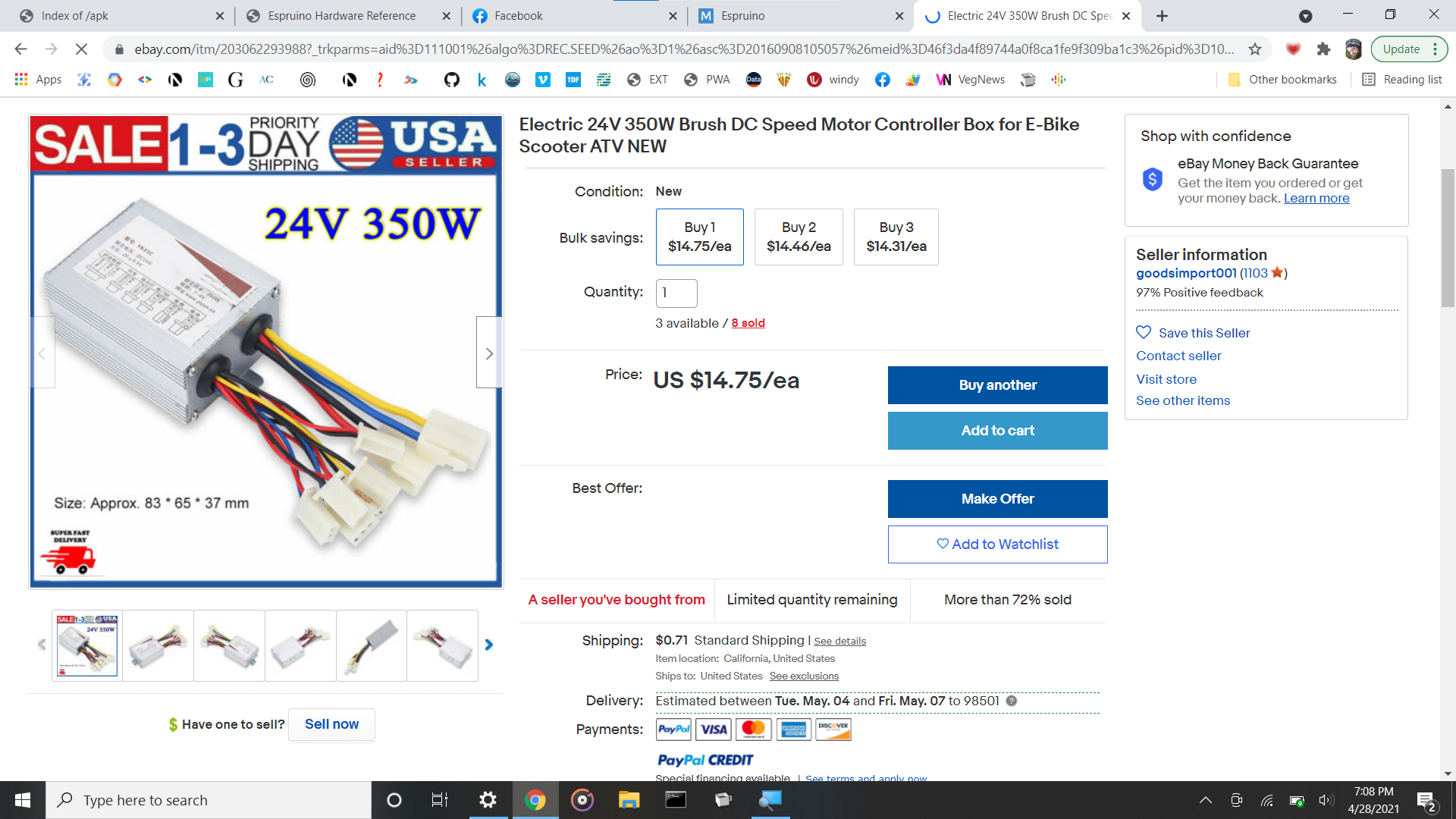This screenshot has width=1456, height=819.
Task: Switch to the Facebook tab
Action: click(x=573, y=16)
